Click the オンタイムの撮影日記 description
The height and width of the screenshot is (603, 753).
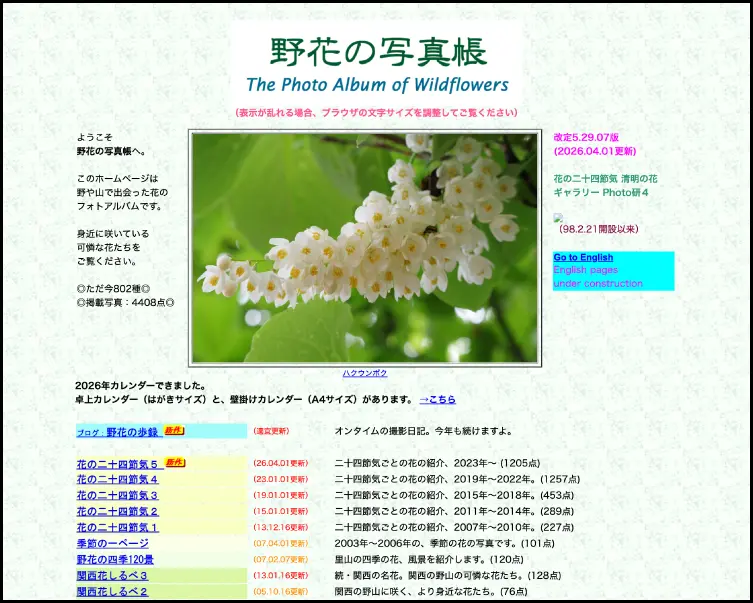[x=424, y=431]
